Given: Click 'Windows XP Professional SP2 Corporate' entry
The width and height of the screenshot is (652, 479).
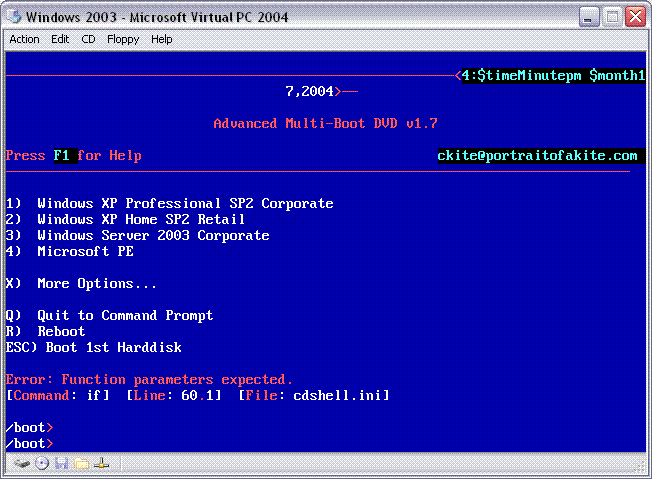Looking at the screenshot, I should [170, 203].
